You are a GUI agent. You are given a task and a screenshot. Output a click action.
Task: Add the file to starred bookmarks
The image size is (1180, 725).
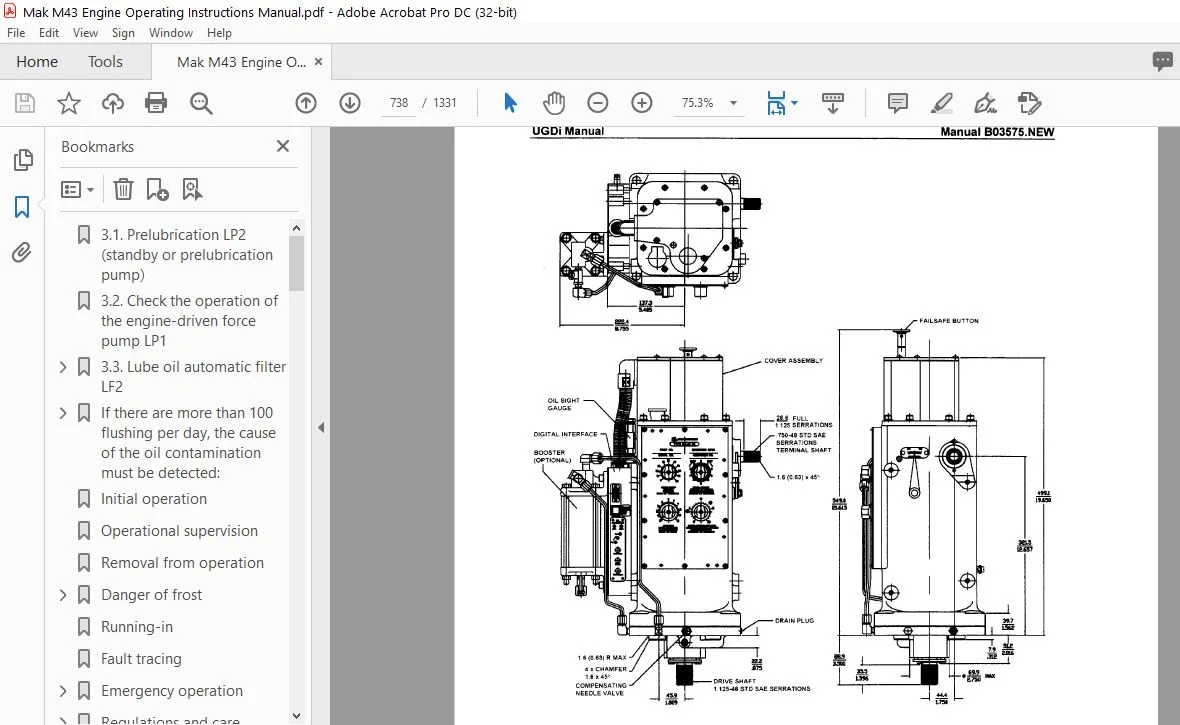(x=68, y=103)
